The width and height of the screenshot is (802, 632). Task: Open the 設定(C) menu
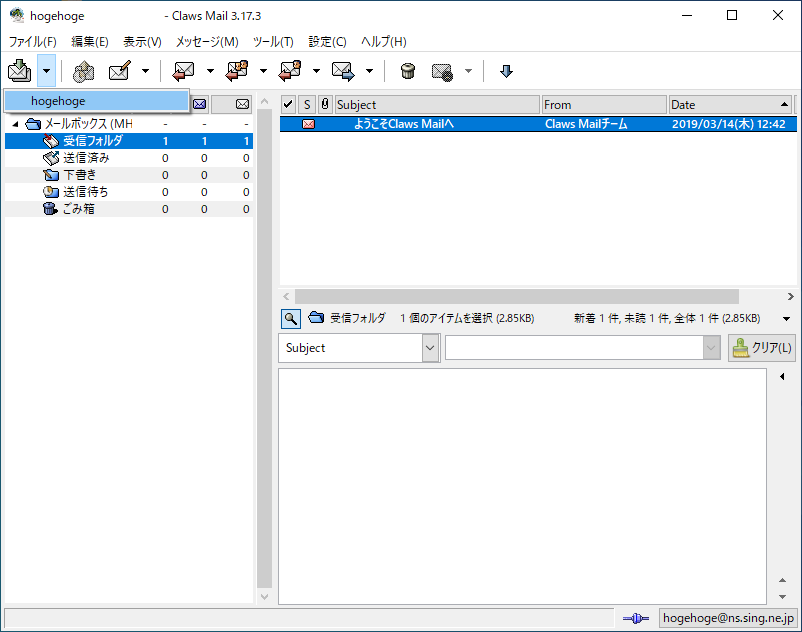coord(327,41)
